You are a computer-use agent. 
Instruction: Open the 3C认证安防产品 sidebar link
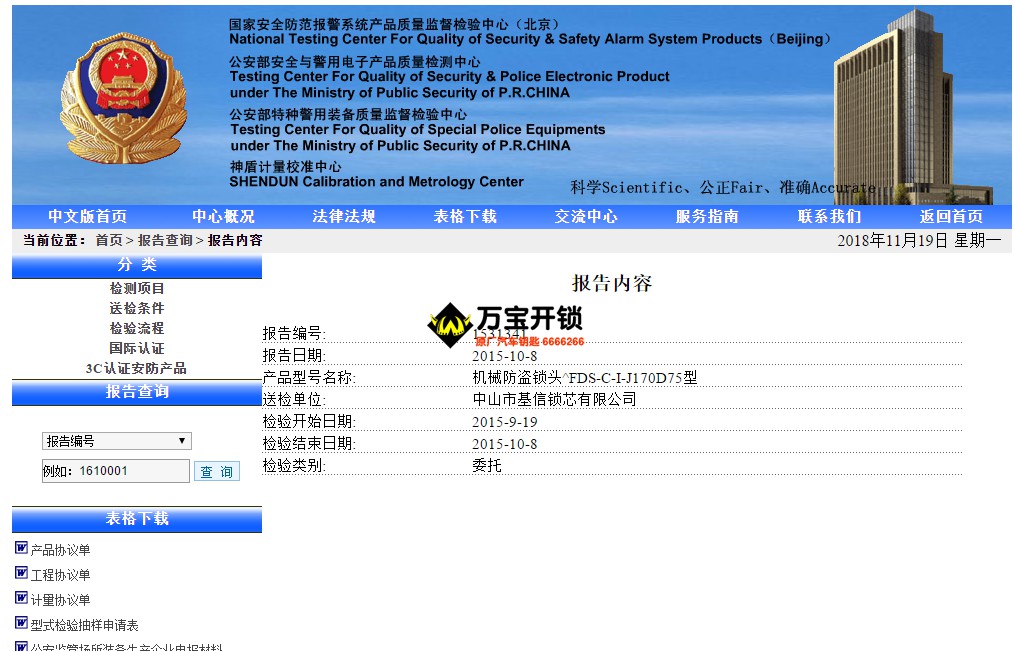[x=136, y=368]
